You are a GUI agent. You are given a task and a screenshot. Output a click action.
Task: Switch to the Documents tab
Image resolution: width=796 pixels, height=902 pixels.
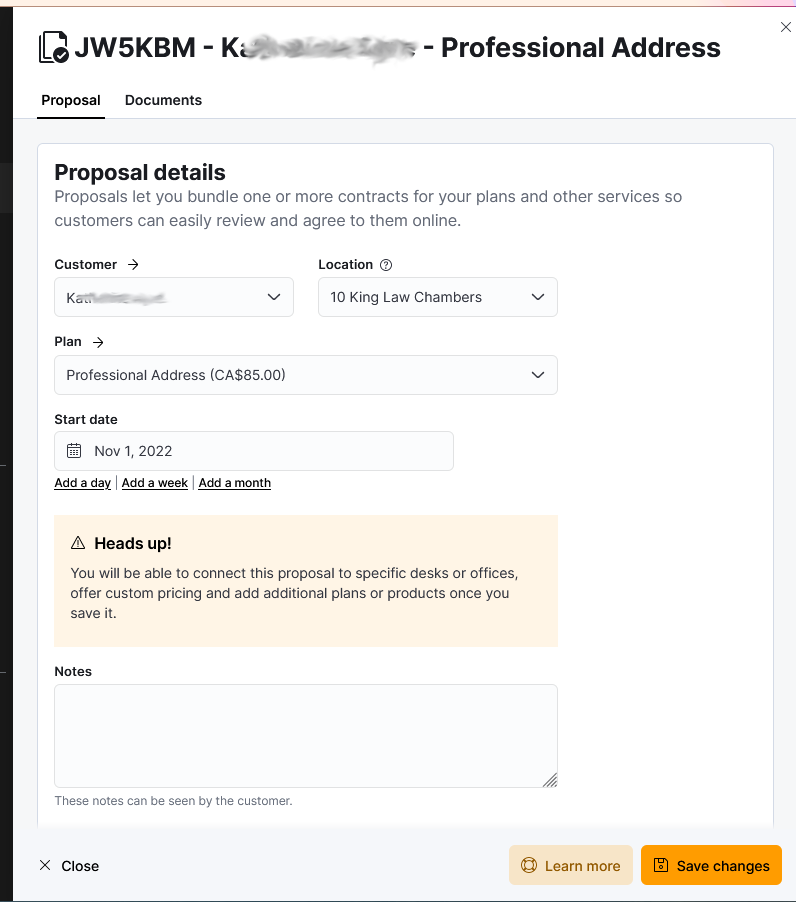163,100
